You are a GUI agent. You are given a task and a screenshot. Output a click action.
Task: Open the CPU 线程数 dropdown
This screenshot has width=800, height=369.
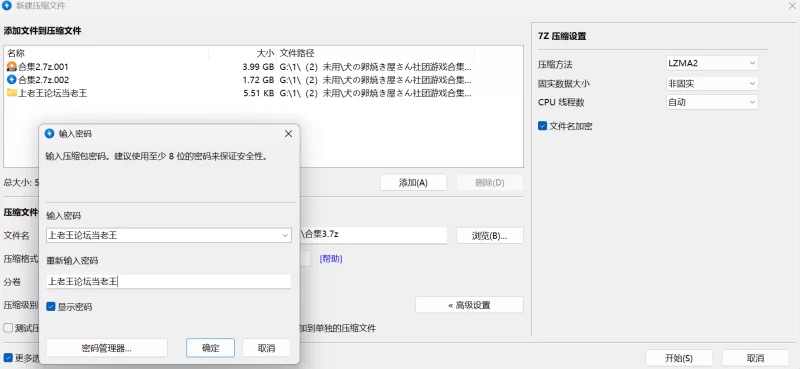click(x=712, y=102)
